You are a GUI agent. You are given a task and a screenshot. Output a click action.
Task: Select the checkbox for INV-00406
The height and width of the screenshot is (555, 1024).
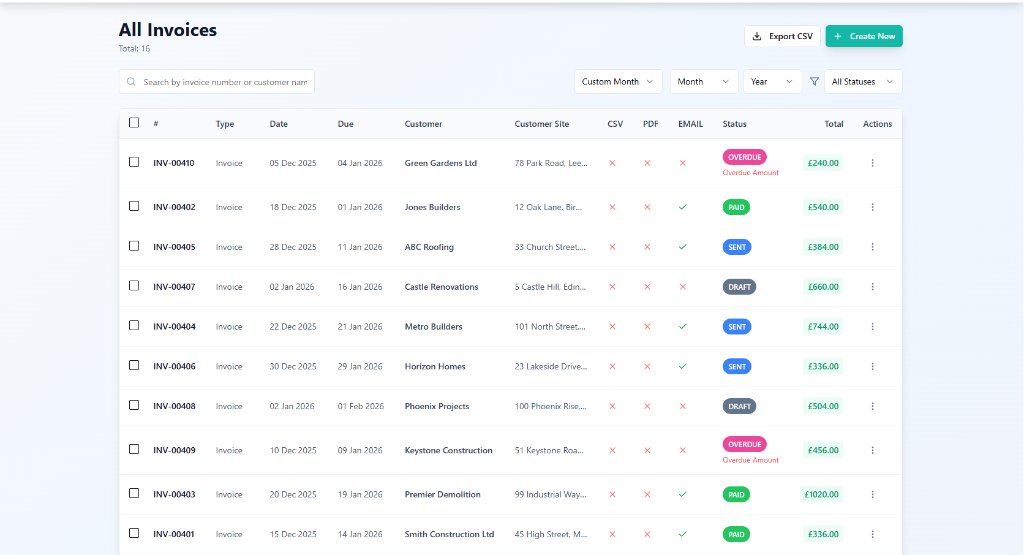click(x=134, y=365)
